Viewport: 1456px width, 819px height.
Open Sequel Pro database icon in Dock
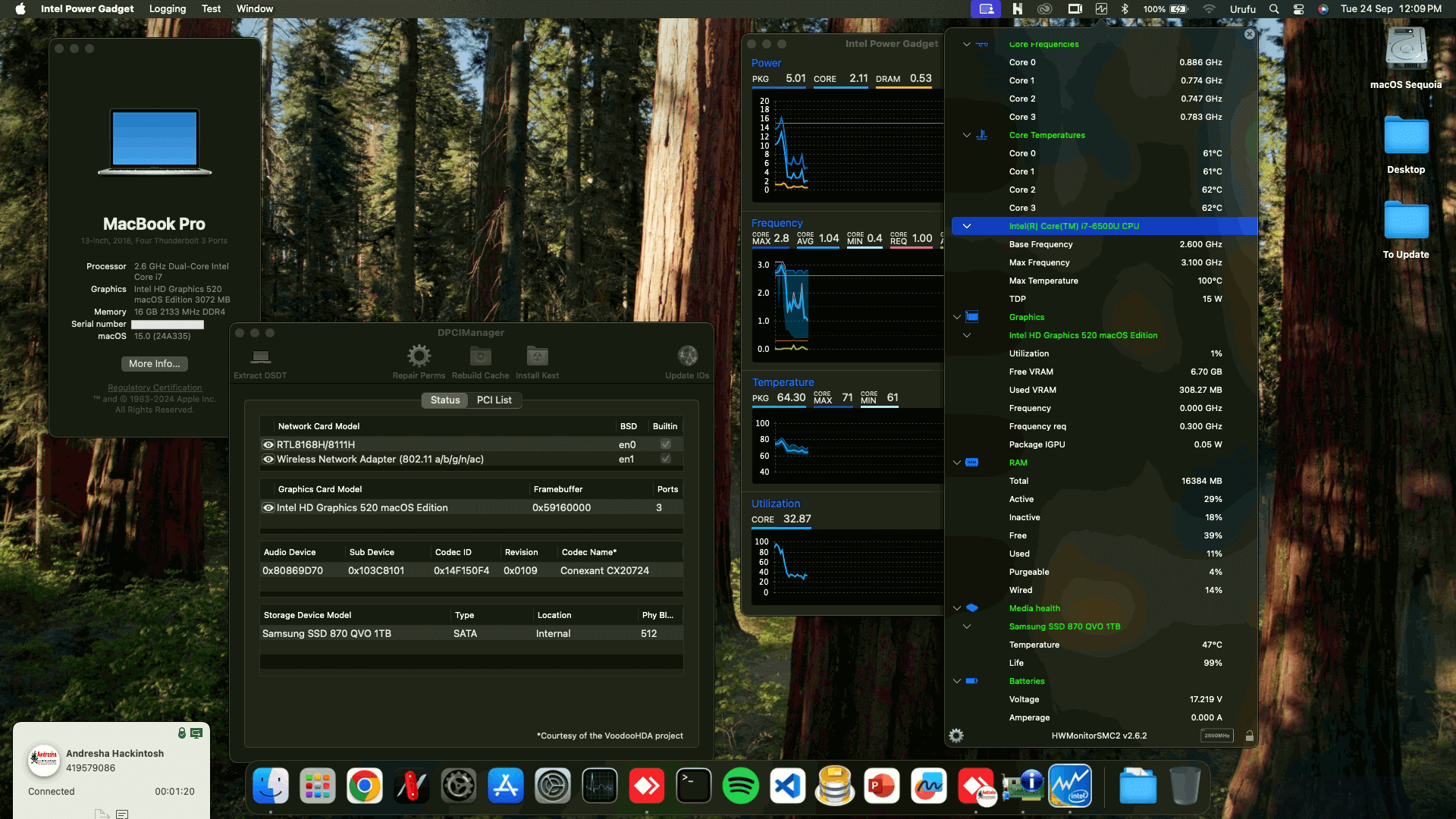coord(835,786)
